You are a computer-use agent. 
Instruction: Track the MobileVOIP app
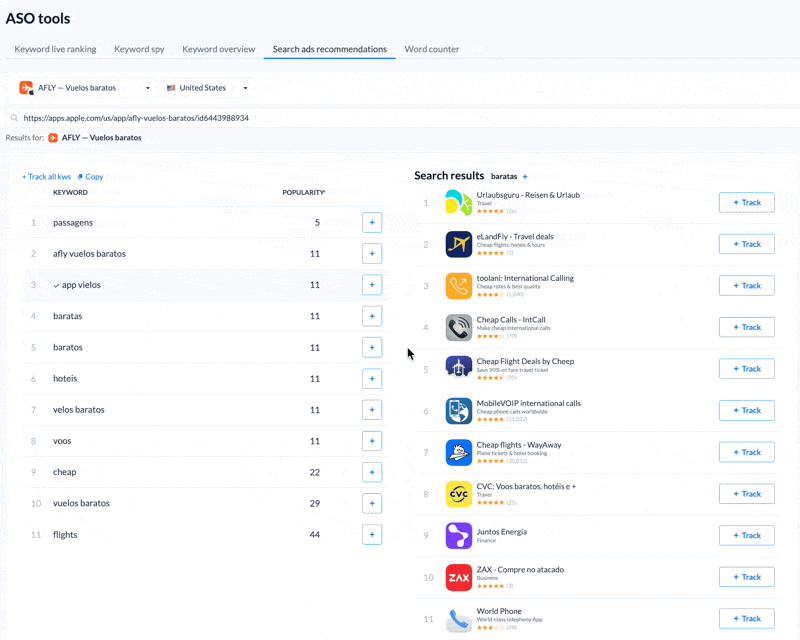(x=746, y=410)
